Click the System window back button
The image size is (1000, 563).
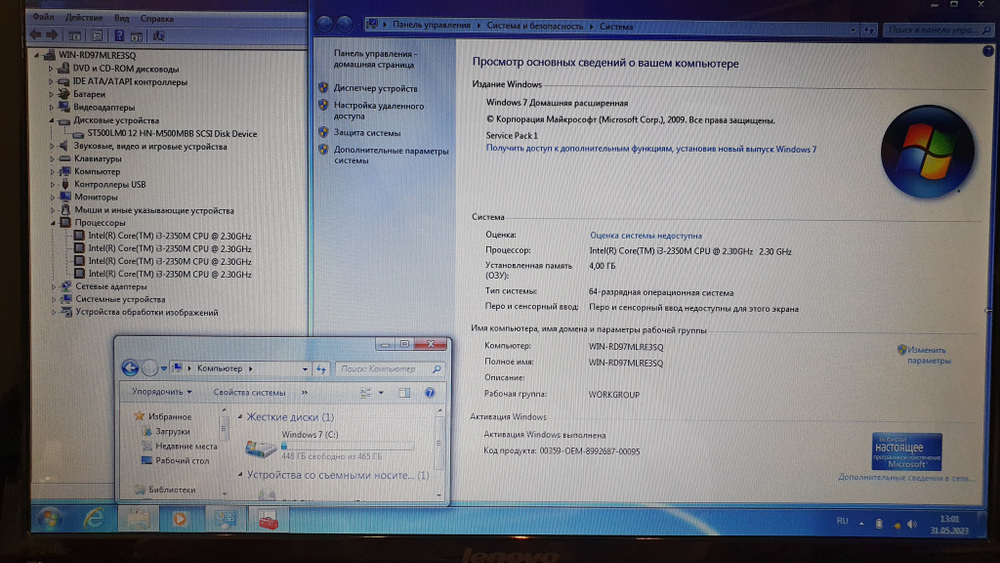325,24
